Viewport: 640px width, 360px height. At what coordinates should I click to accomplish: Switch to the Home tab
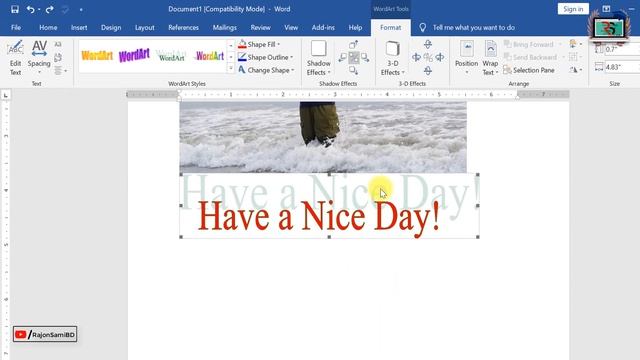tap(48, 27)
